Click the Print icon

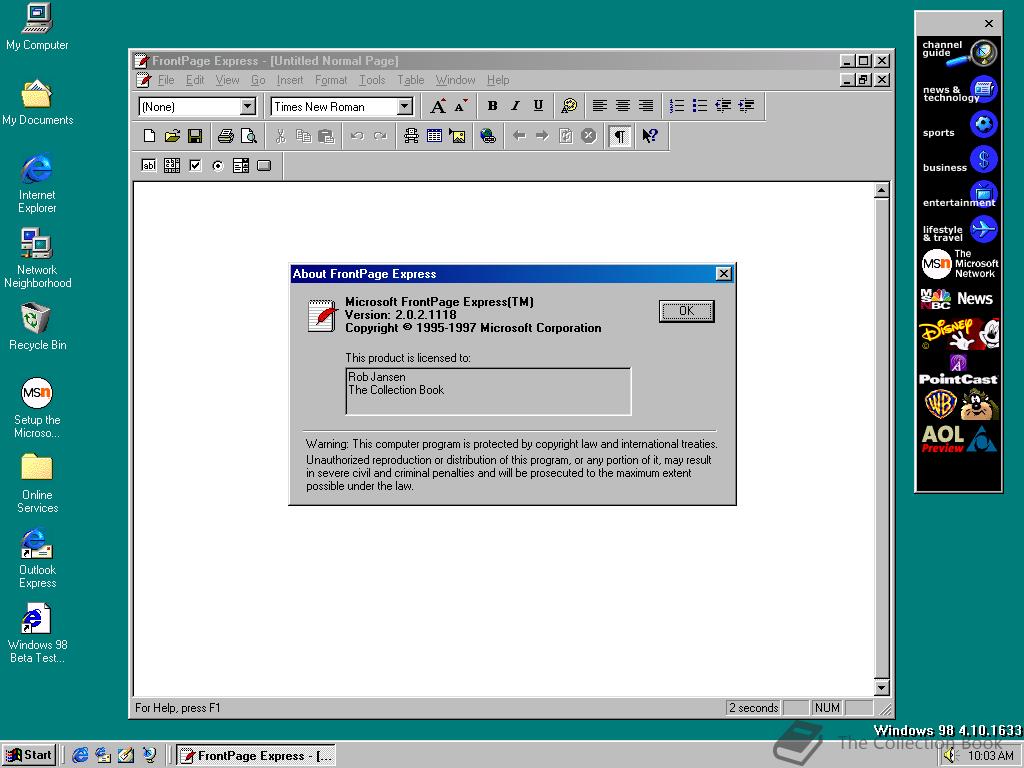[x=226, y=136]
